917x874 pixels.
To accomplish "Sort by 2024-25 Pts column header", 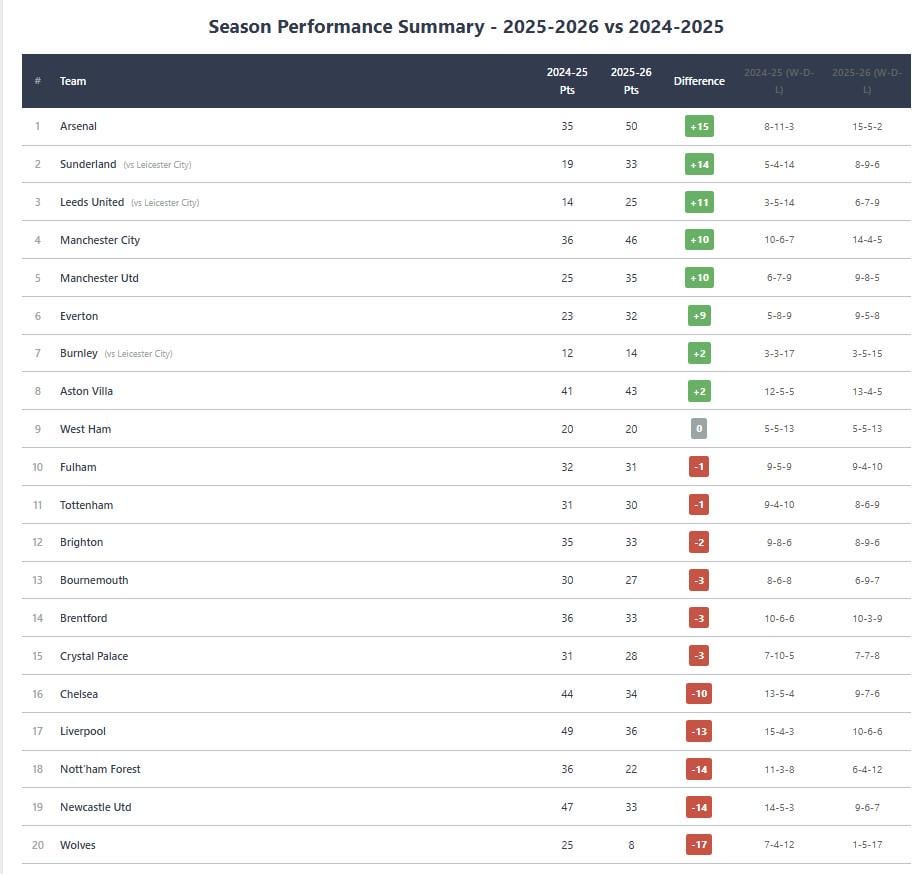I will [x=567, y=81].
